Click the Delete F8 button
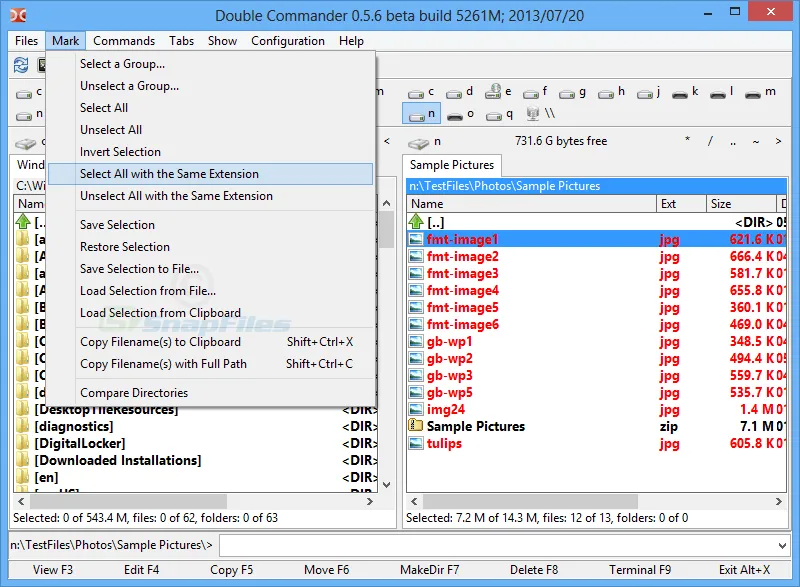800x587 pixels. click(534, 570)
